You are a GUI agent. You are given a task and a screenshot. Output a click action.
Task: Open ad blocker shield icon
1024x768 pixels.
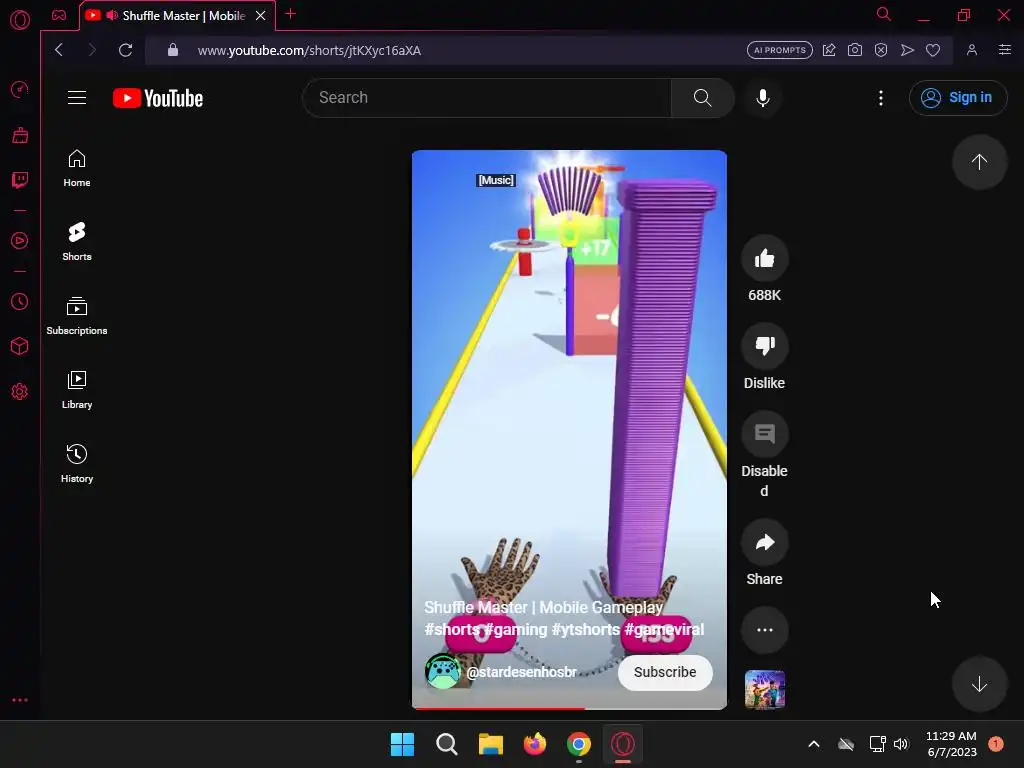881,50
